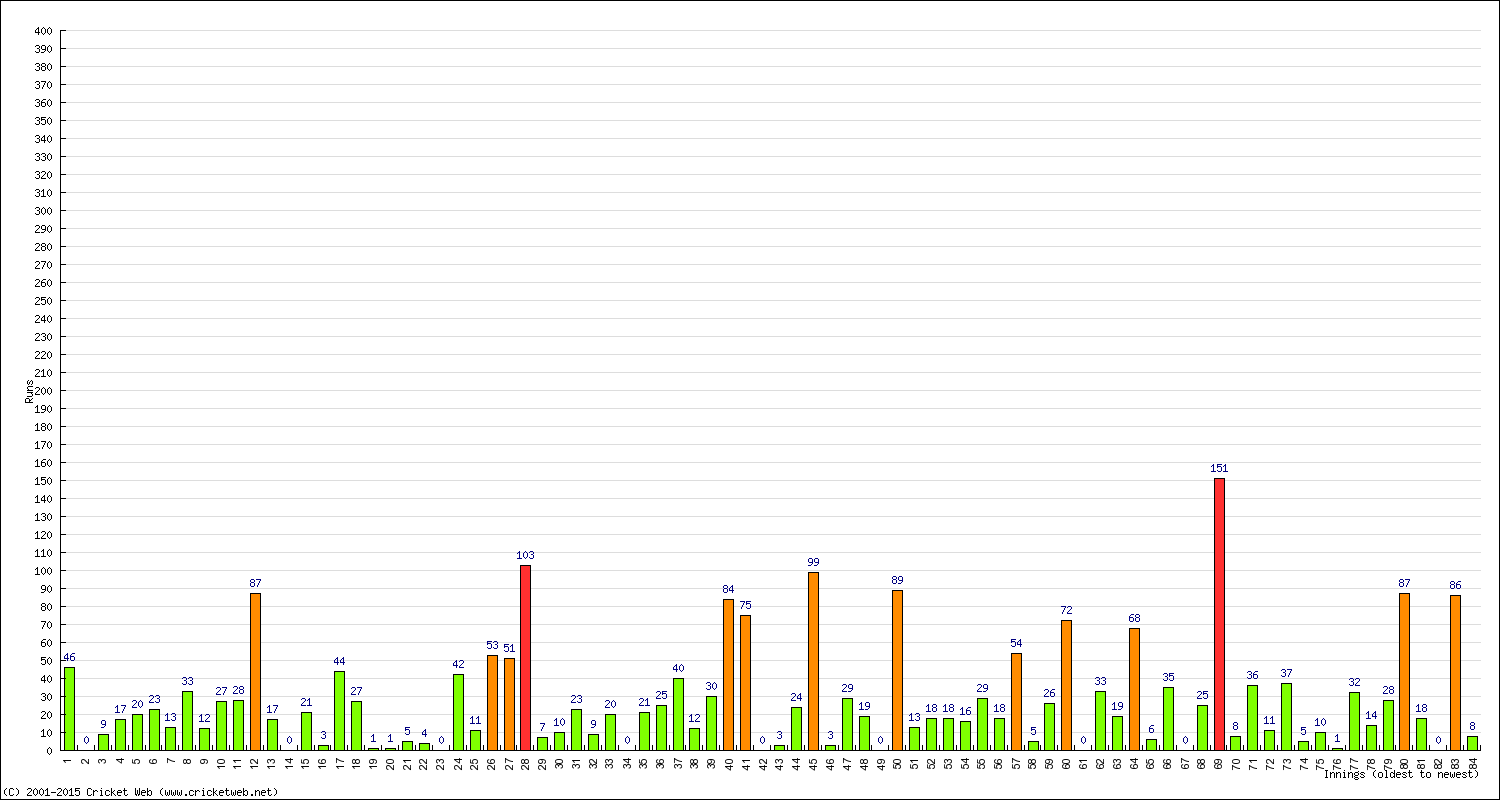Select the innings "84" tick label on the x-axis

tap(1472, 762)
